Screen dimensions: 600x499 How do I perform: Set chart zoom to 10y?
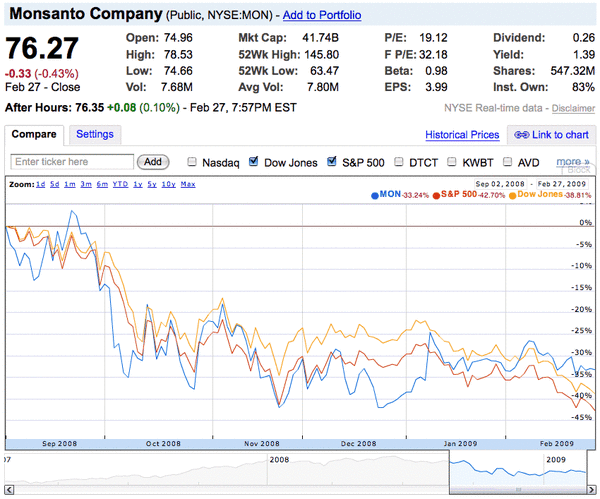click(168, 184)
